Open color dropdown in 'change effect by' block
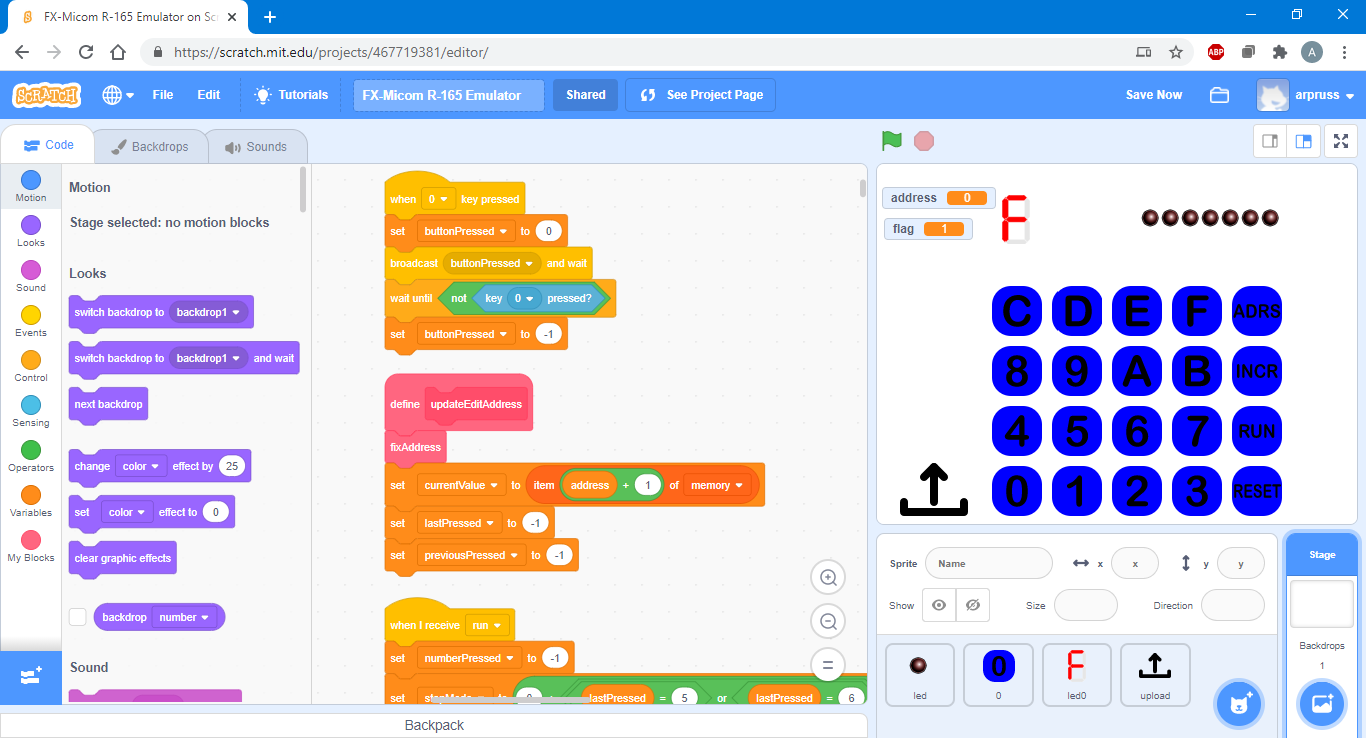The width and height of the screenshot is (1366, 738). [x=140, y=466]
